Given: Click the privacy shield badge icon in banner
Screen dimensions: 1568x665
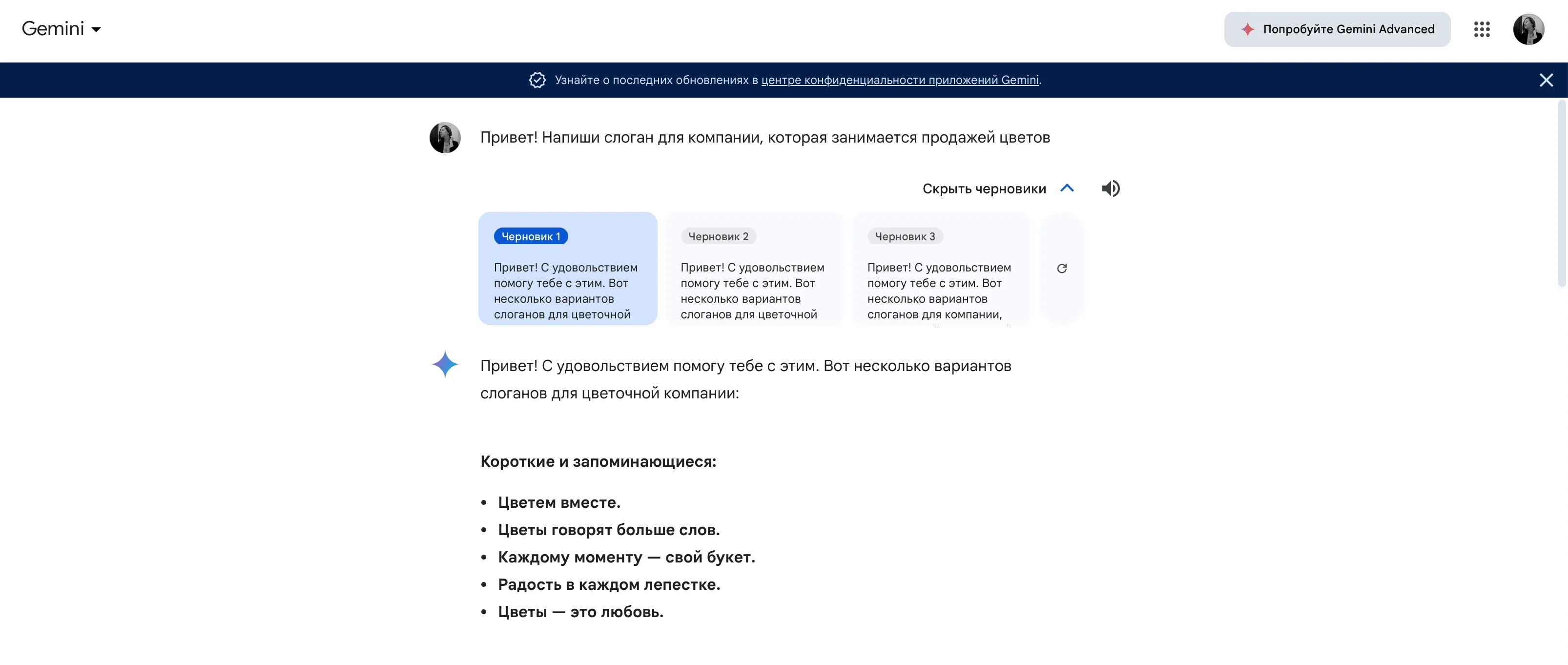Looking at the screenshot, I should click(x=537, y=80).
